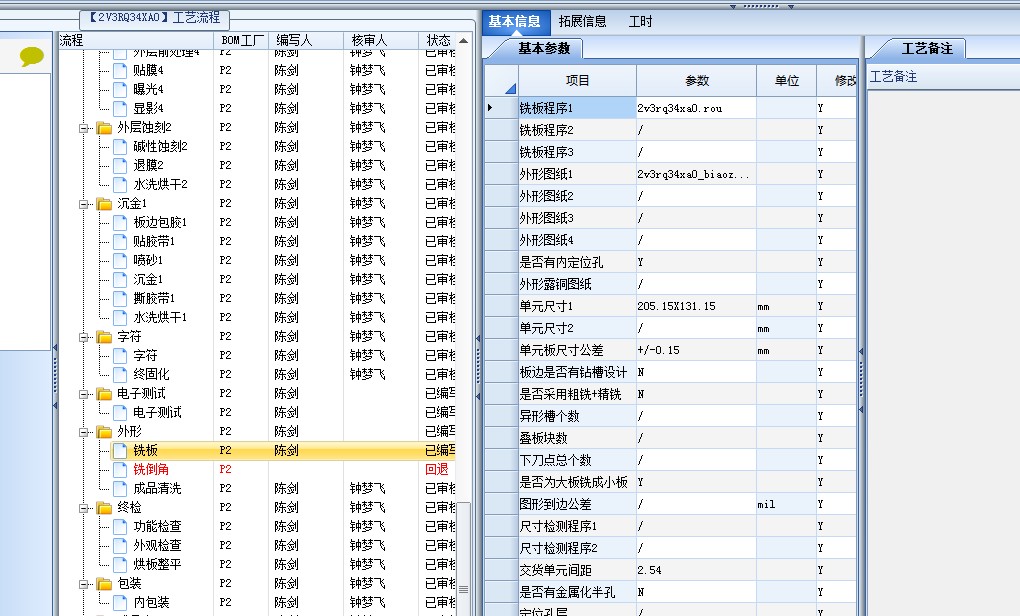Open the 拓展信息 tab
Viewport: 1020px width, 616px height.
582,21
